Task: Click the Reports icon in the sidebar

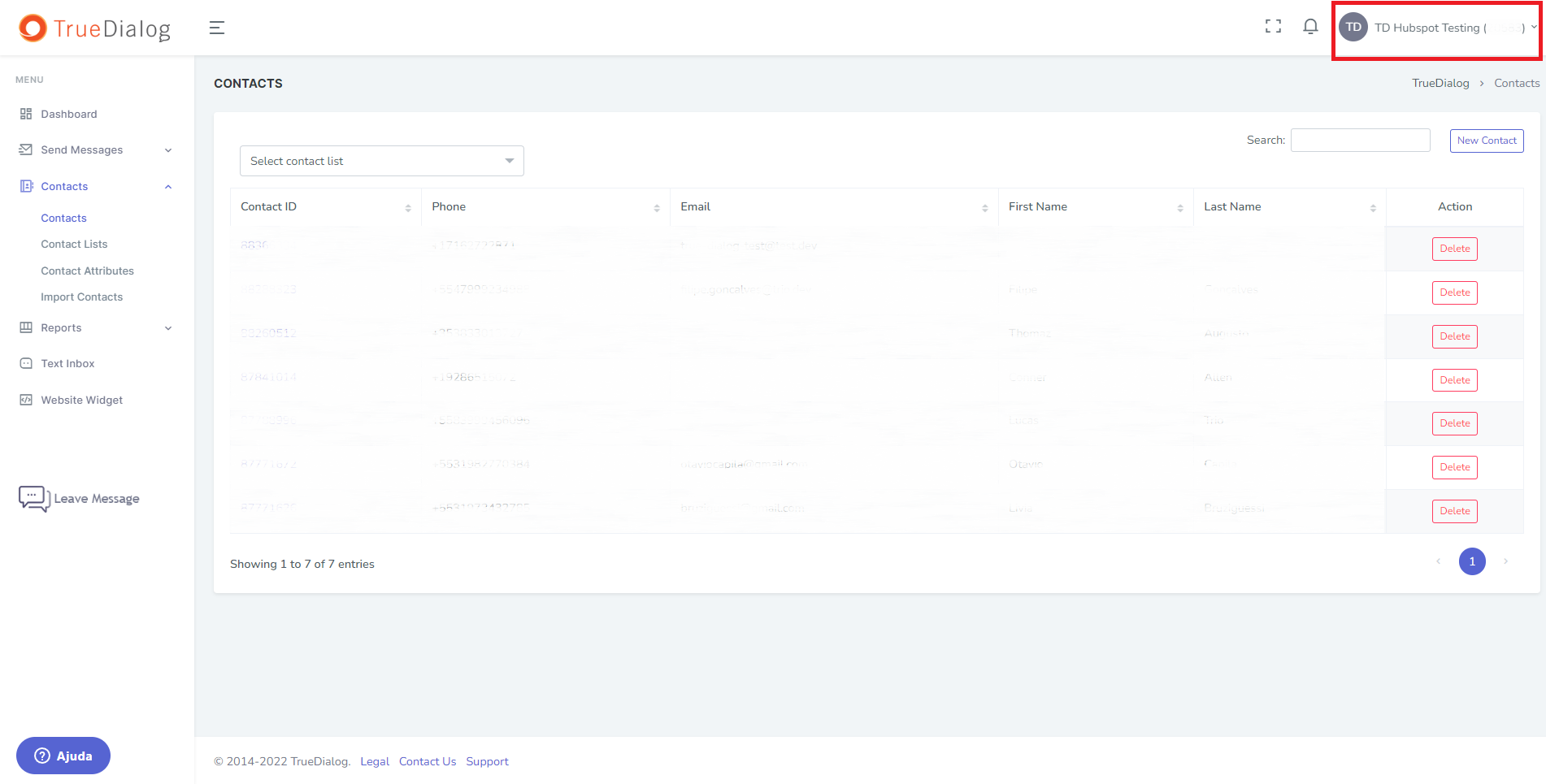Action: (x=26, y=327)
